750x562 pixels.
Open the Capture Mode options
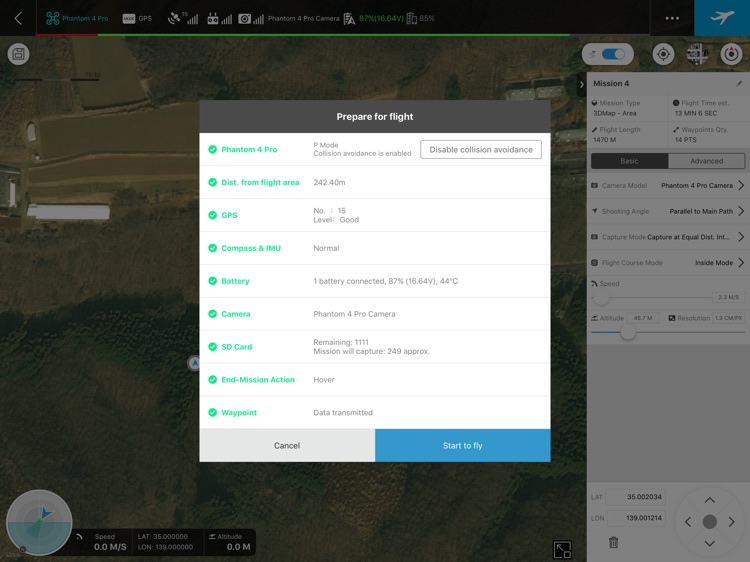point(668,237)
